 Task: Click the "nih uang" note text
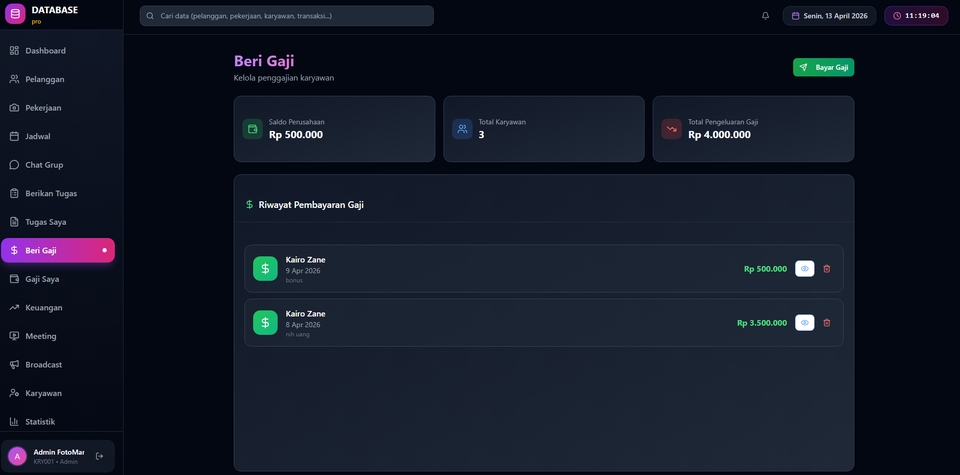coord(298,334)
